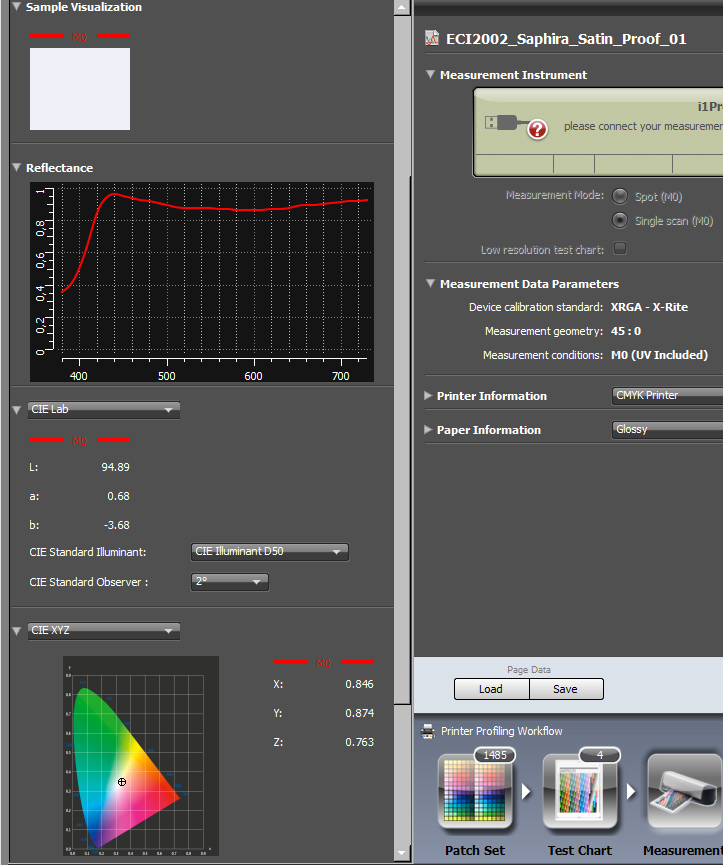Screen dimensions: 723x865
Task: Expand the Printer Information section
Action: [x=428, y=396]
